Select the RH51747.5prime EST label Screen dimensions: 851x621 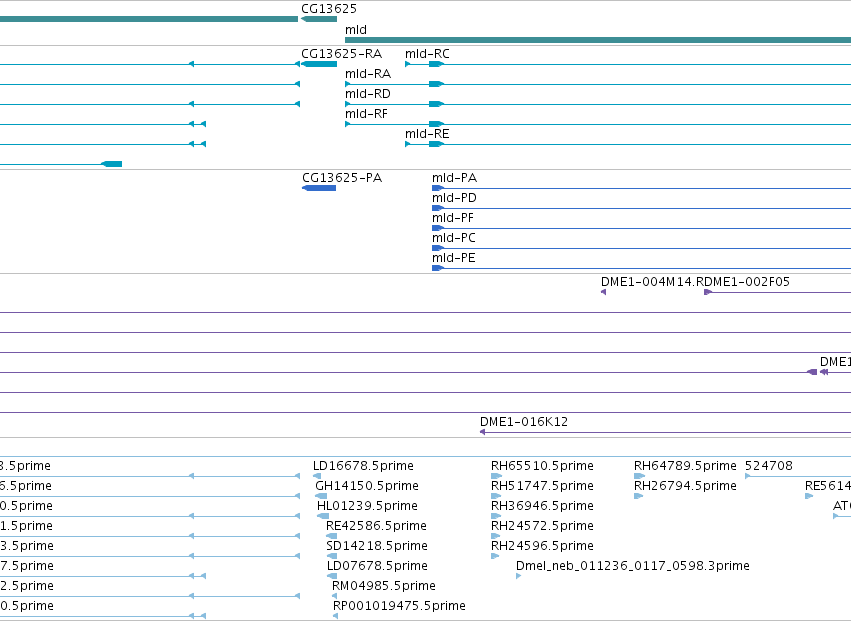(542, 486)
